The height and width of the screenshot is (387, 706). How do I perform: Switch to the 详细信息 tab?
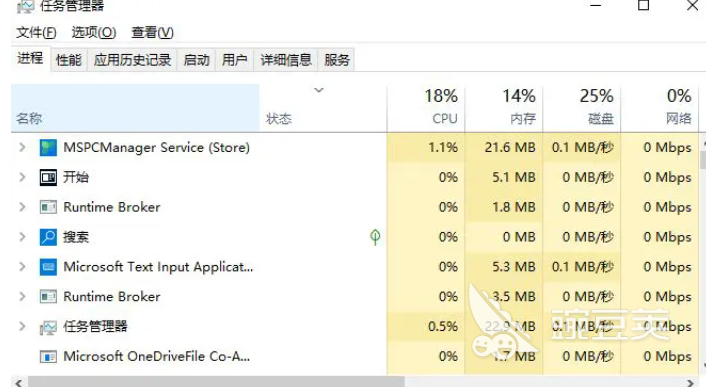pyautogui.click(x=286, y=60)
